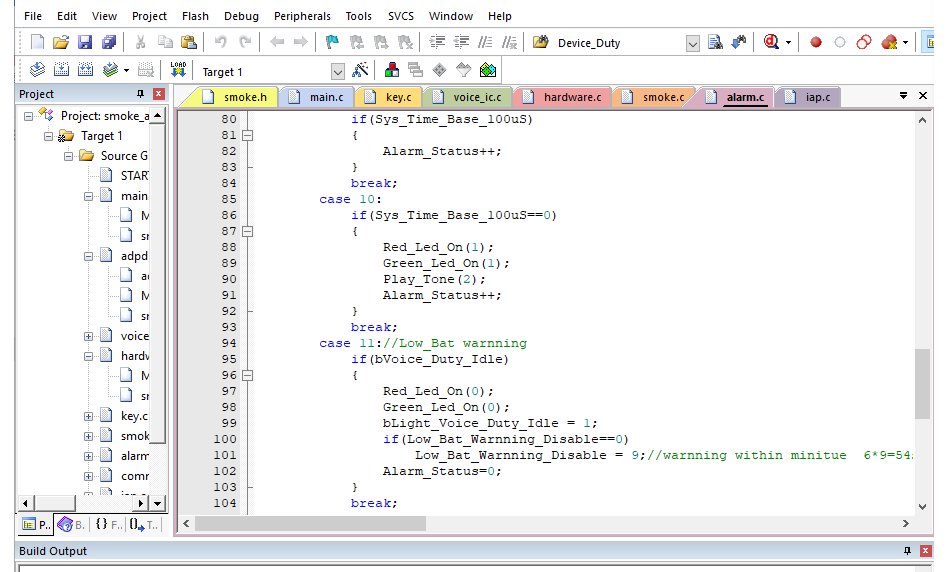The height and width of the screenshot is (572, 949).
Task: Click the Open file folder icon
Action: pos(61,42)
